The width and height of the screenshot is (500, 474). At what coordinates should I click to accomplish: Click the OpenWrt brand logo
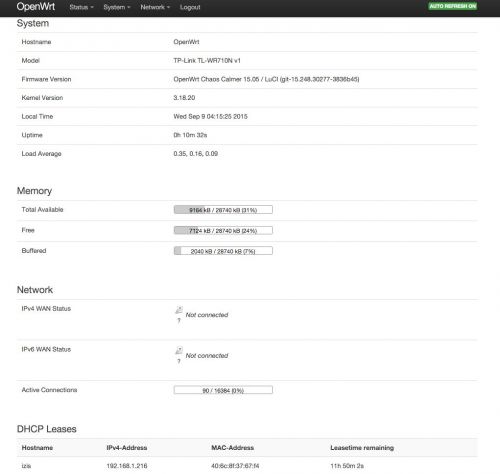(x=36, y=7)
